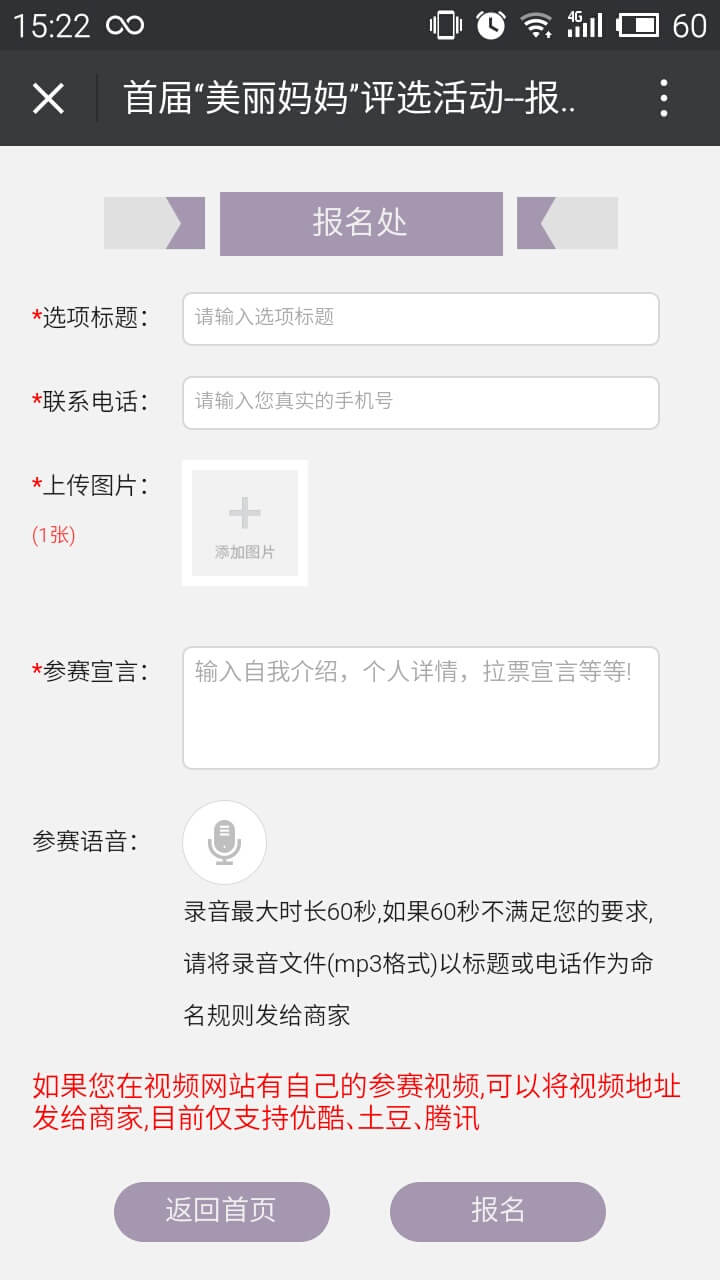Tap the left ribbon decoration beside 报名处
Viewport: 720px width, 1280px height.
154,223
